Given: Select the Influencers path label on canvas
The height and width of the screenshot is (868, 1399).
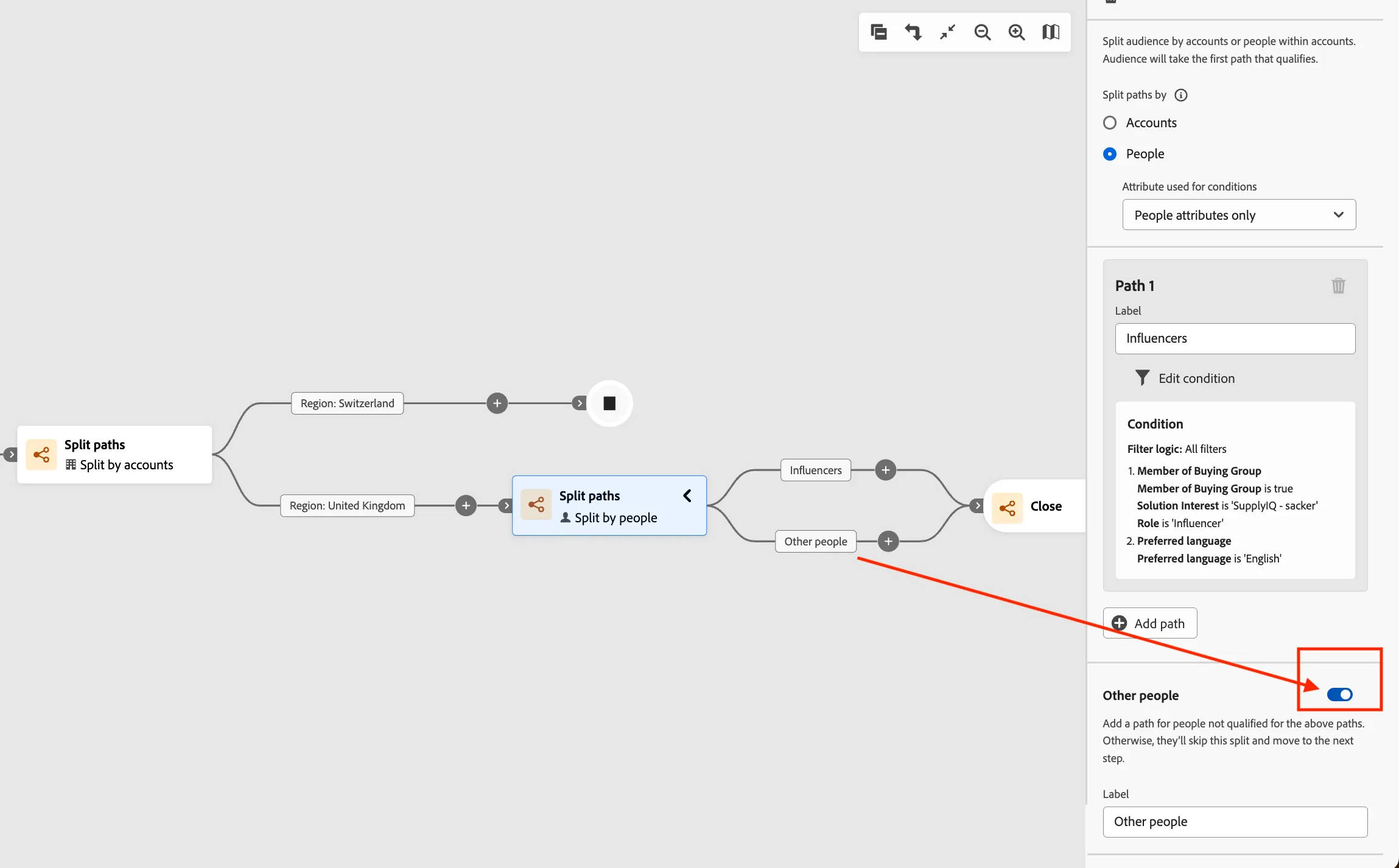Looking at the screenshot, I should point(815,470).
